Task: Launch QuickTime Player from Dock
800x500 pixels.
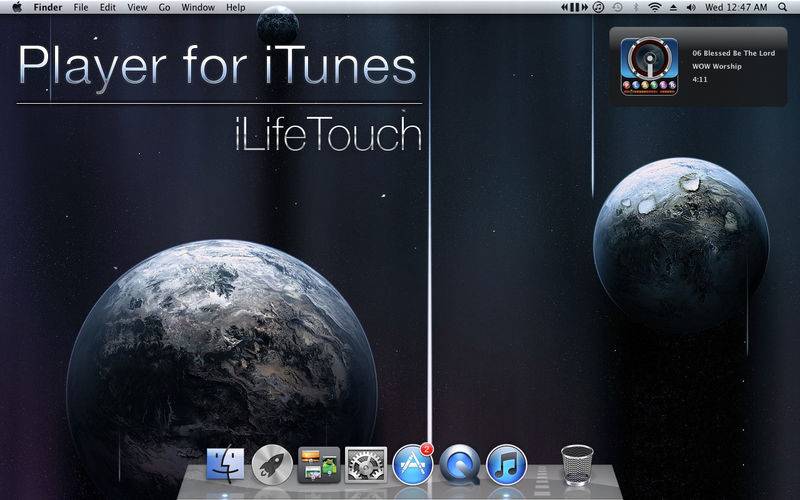Action: (x=460, y=464)
